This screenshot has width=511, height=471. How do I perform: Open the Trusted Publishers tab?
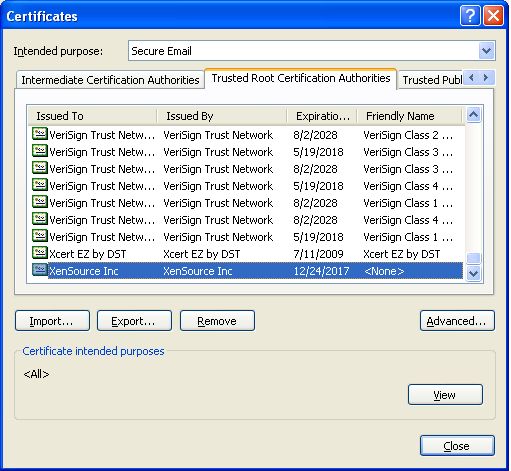[432, 80]
